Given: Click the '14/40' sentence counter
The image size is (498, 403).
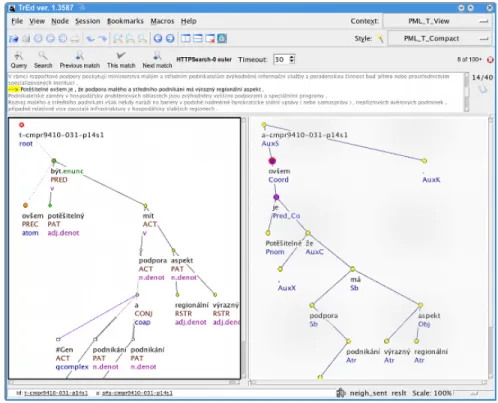Looking at the screenshot, I should 482,77.
